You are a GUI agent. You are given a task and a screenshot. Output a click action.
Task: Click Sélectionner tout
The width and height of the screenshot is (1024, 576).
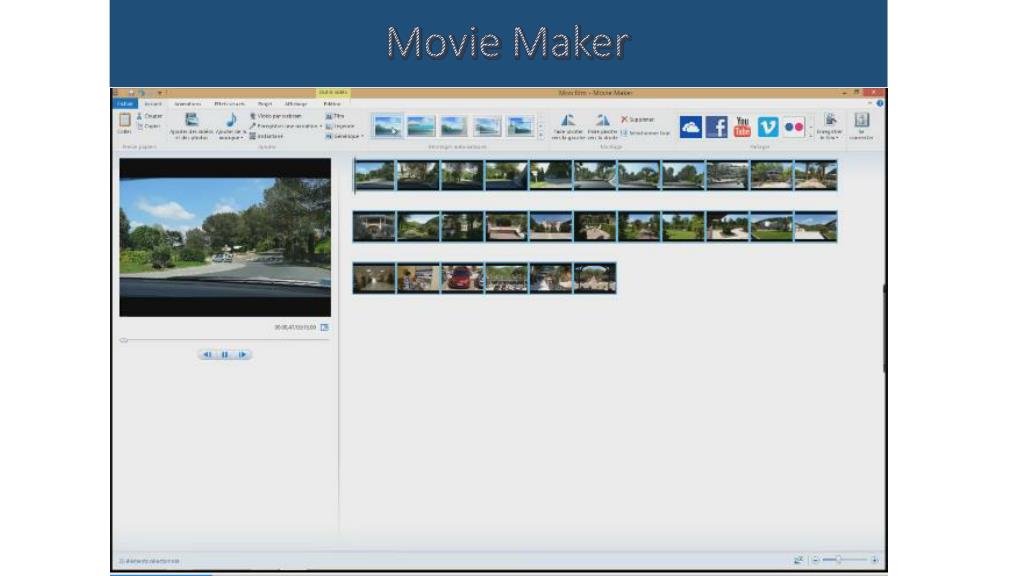point(645,133)
